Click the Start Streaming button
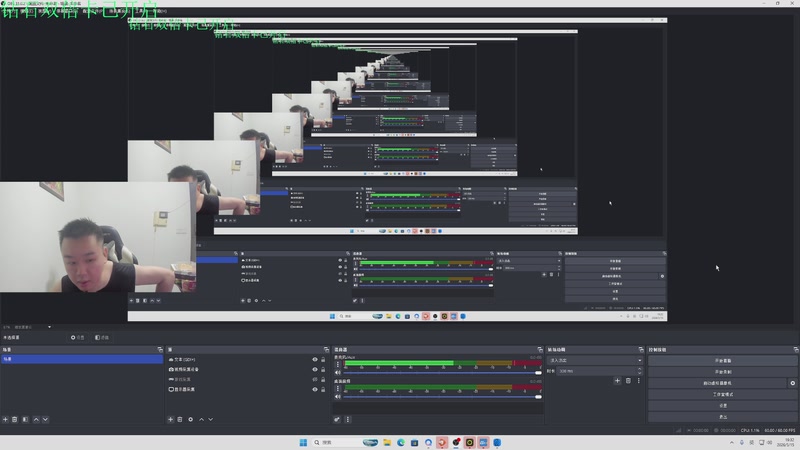 [x=722, y=361]
